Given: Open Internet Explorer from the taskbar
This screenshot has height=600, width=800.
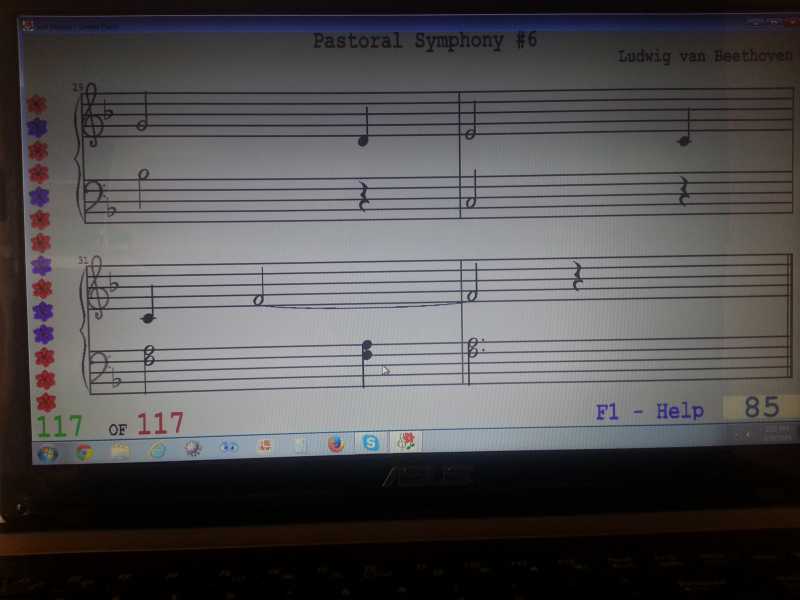Looking at the screenshot, I should [157, 450].
